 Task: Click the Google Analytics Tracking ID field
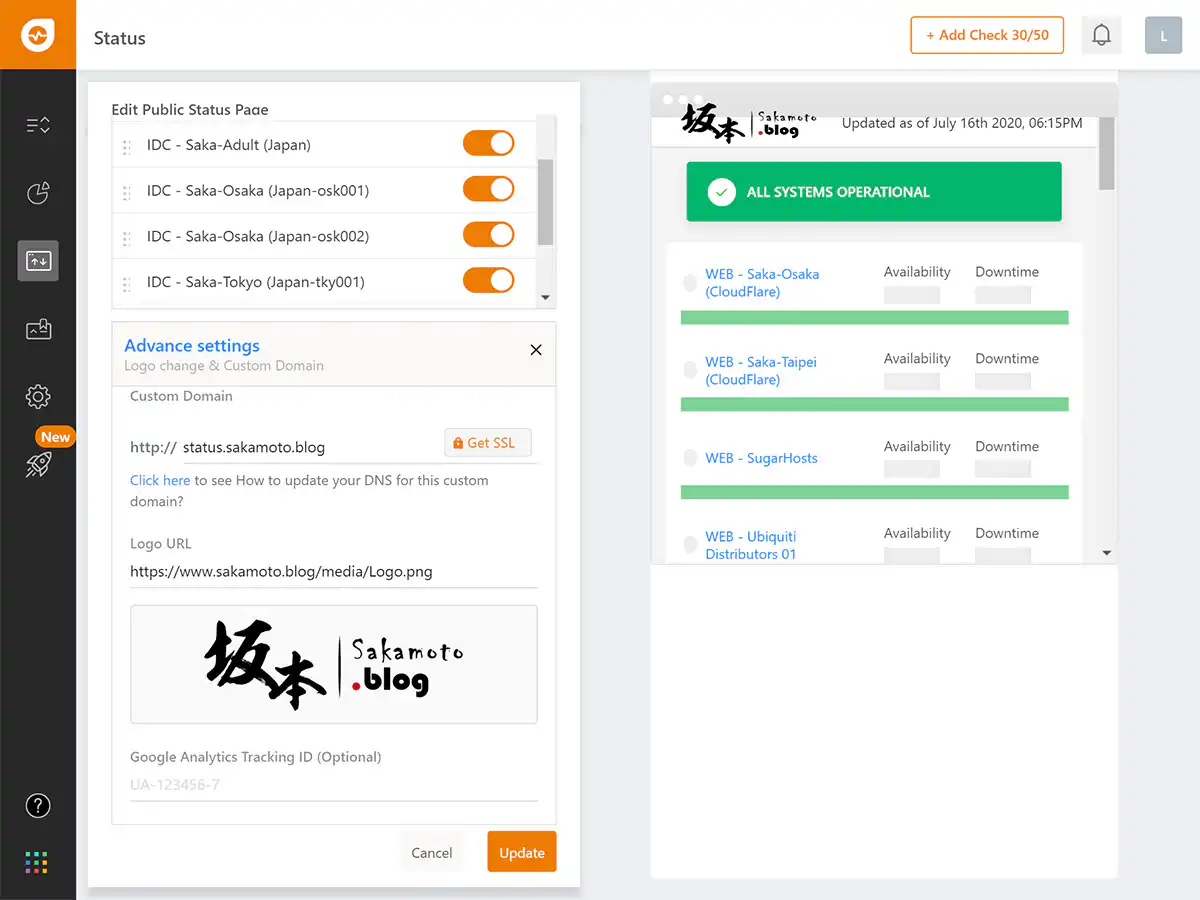tap(333, 785)
